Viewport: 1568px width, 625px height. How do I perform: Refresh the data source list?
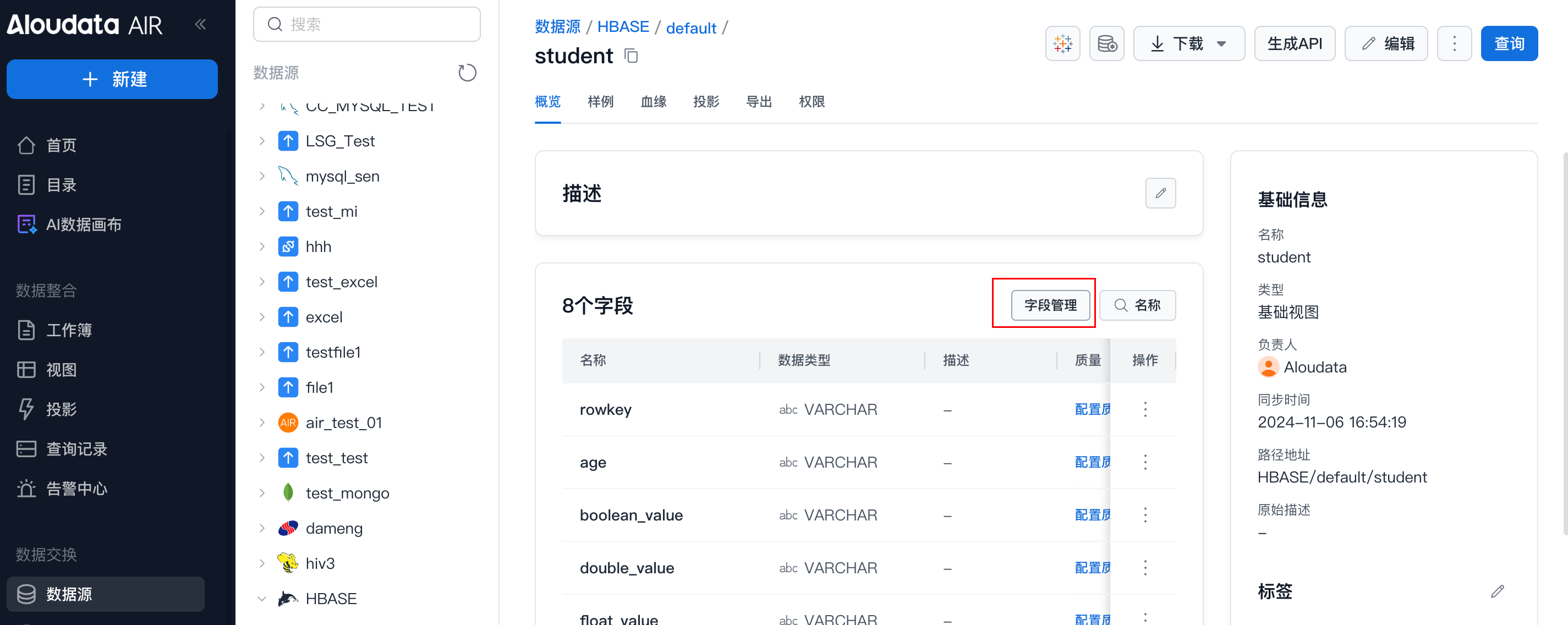click(x=467, y=73)
